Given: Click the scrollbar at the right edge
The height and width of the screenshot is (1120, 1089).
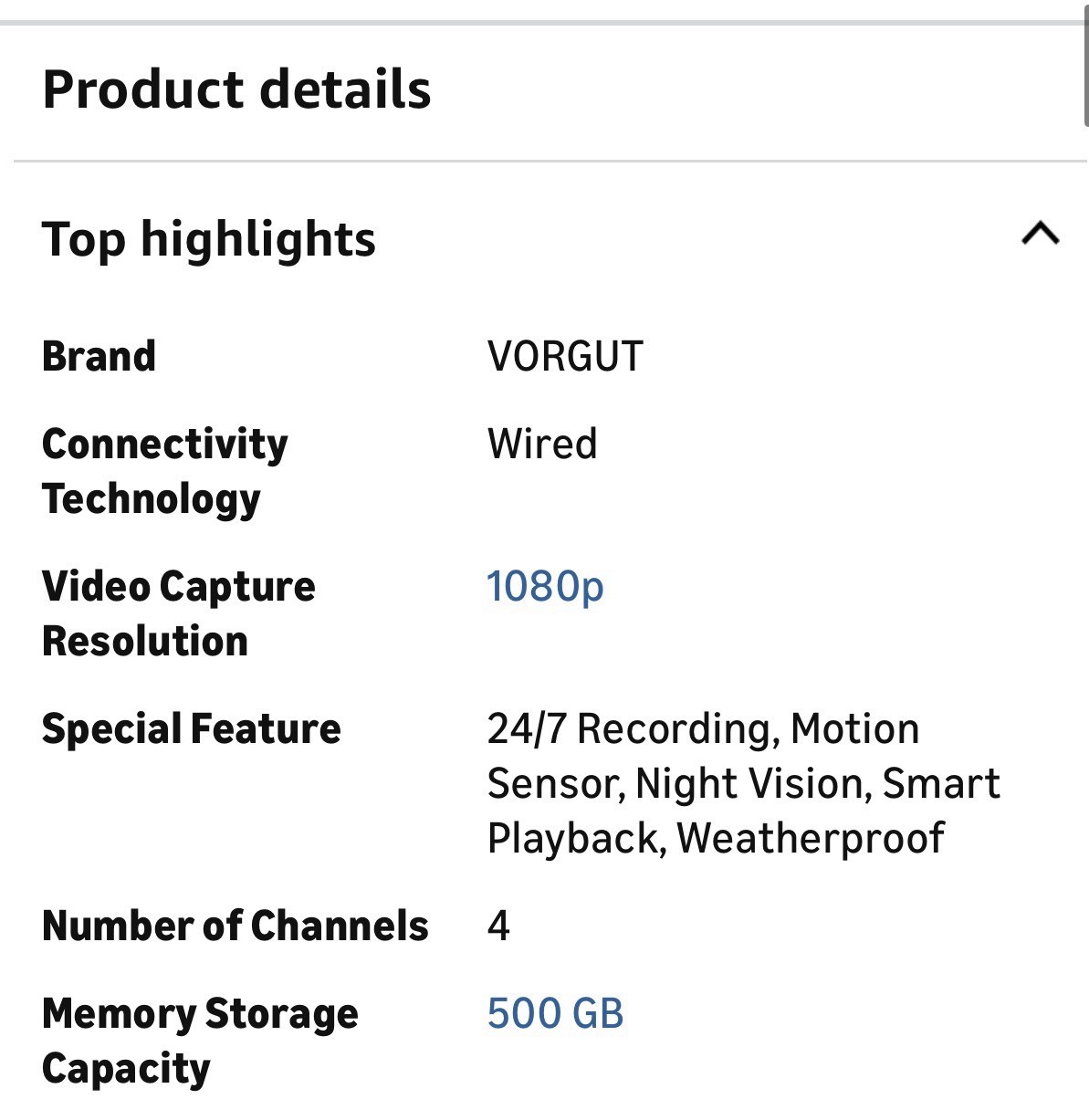Looking at the screenshot, I should [x=1085, y=64].
